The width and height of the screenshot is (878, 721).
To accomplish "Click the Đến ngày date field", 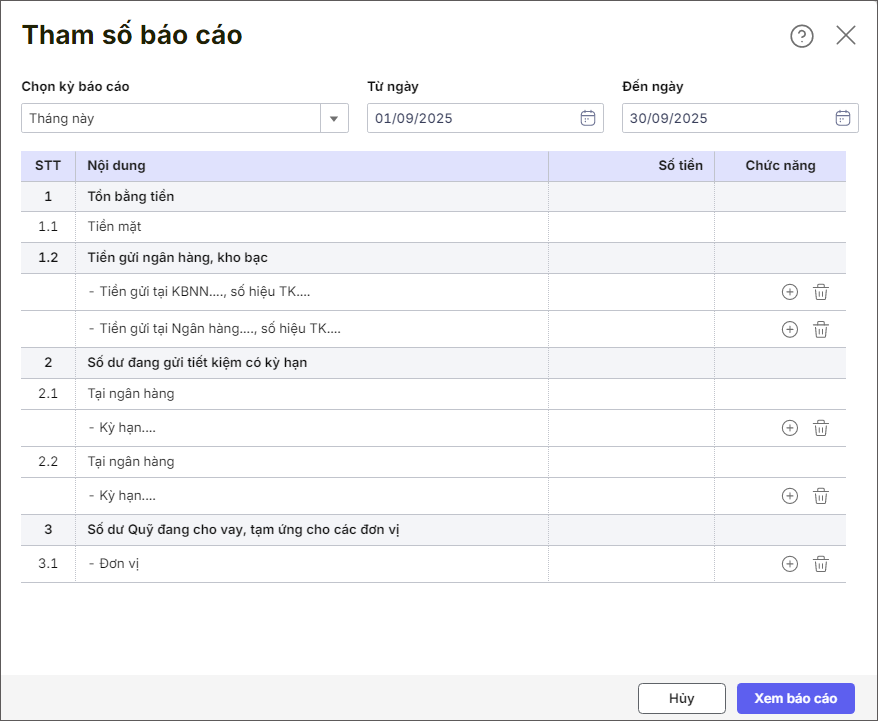I will (725, 118).
